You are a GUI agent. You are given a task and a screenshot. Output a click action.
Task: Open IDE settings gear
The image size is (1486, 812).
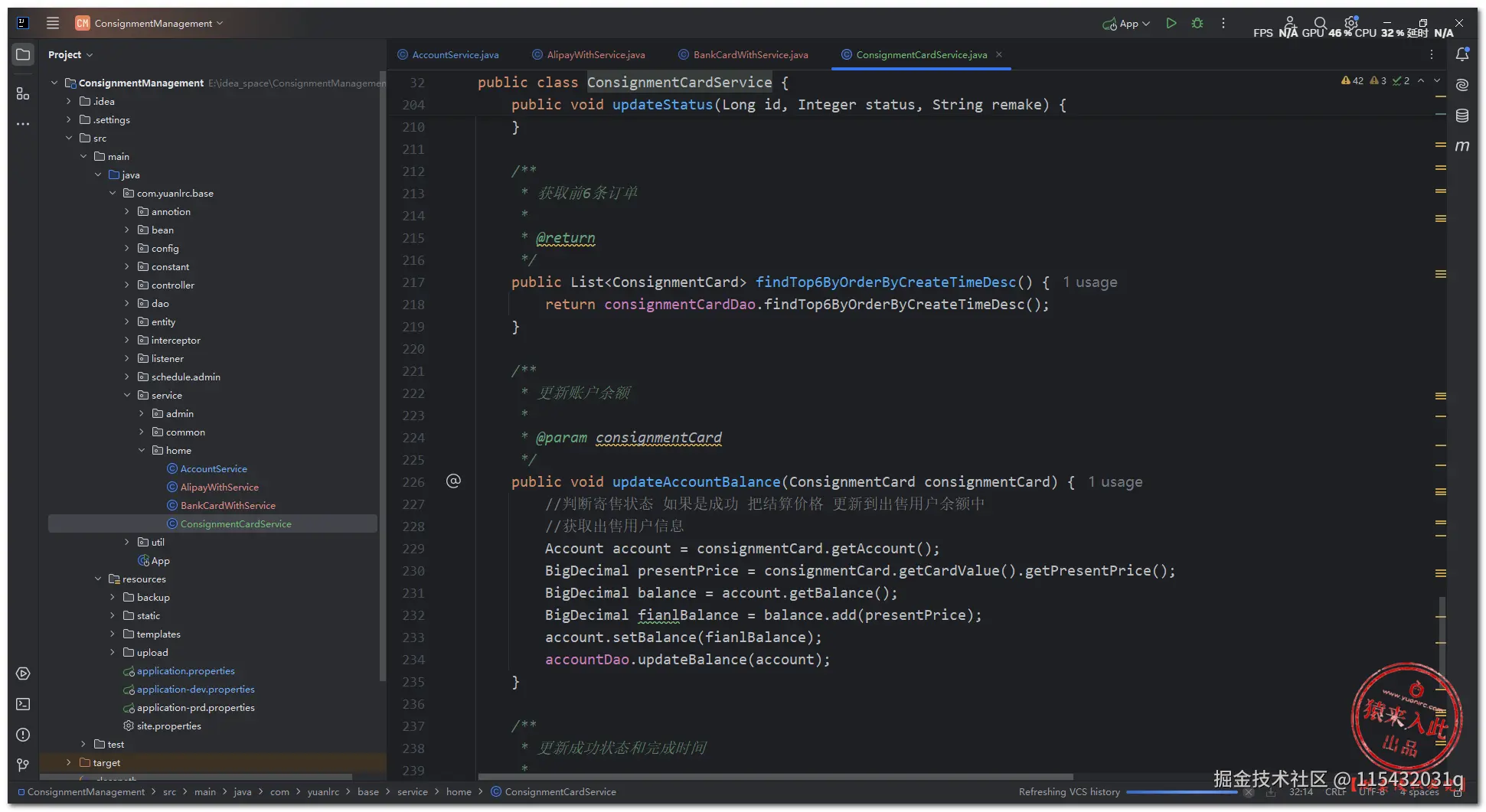coord(1351,22)
